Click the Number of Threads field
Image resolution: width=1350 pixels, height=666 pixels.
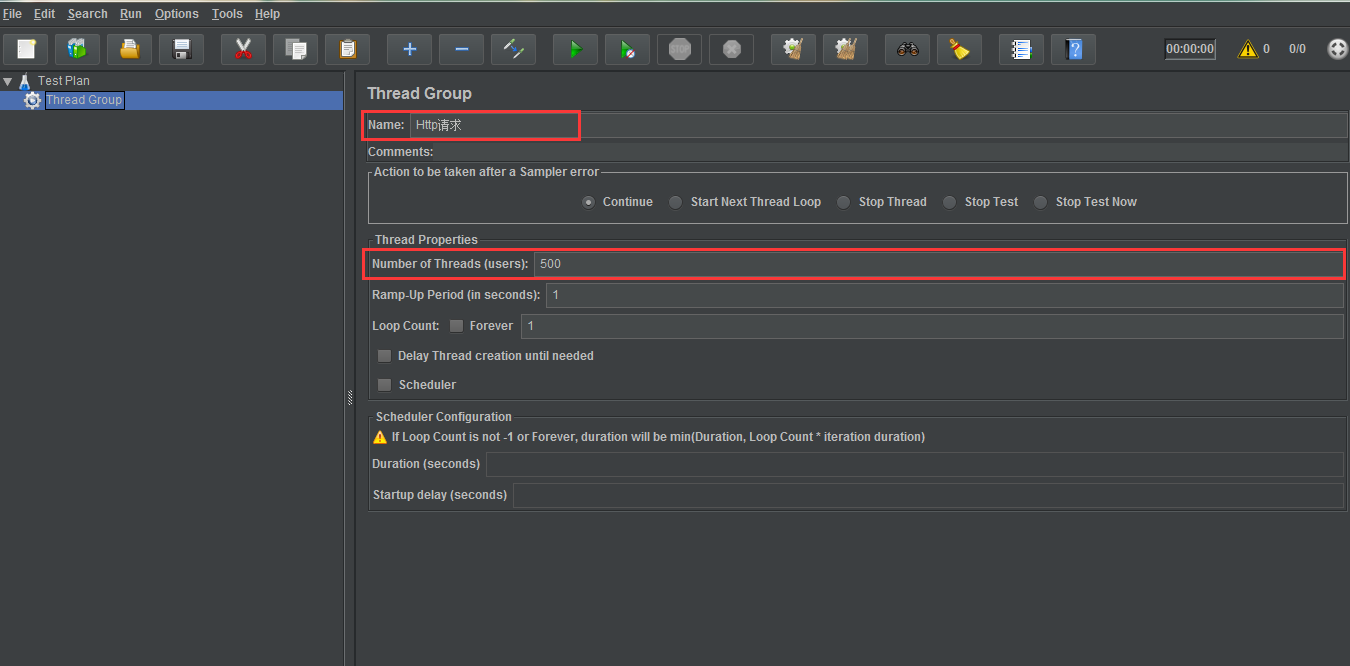click(x=938, y=264)
